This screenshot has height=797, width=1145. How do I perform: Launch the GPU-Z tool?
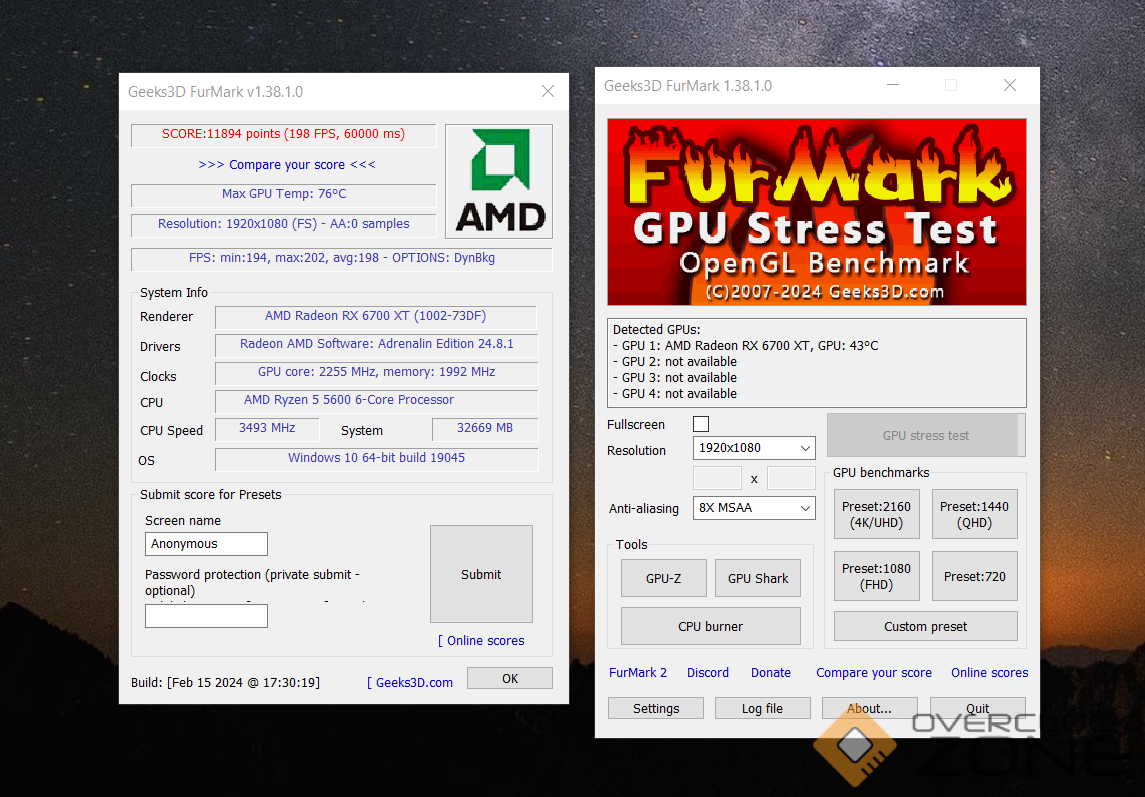tap(664, 579)
